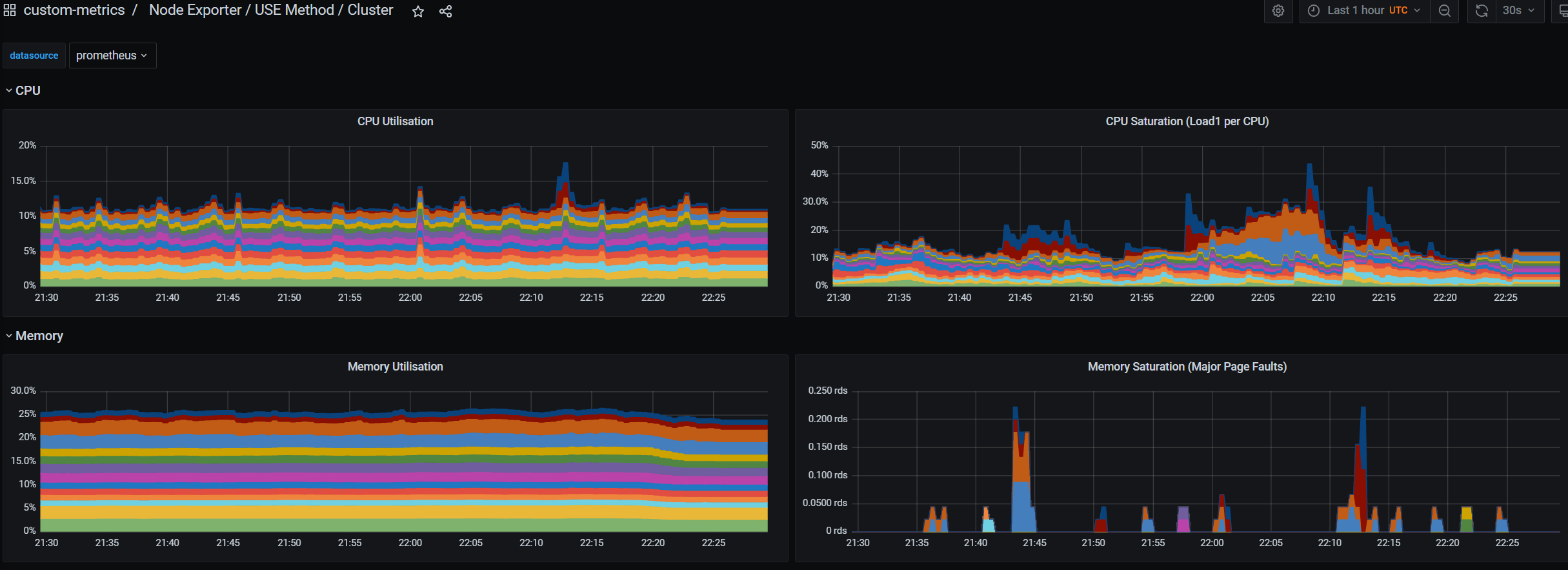The width and height of the screenshot is (1568, 570).
Task: Click the 0.250 rds axis label
Action: (828, 391)
